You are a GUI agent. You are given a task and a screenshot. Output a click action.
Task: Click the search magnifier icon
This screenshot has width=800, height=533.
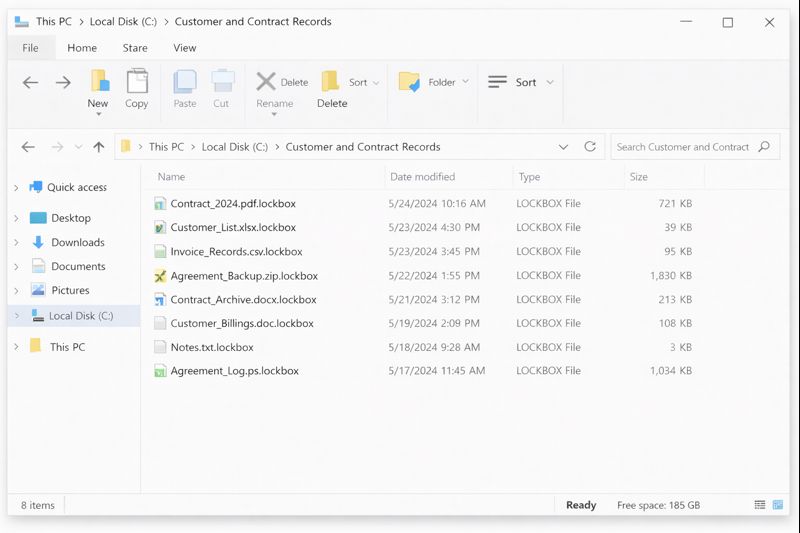point(764,147)
